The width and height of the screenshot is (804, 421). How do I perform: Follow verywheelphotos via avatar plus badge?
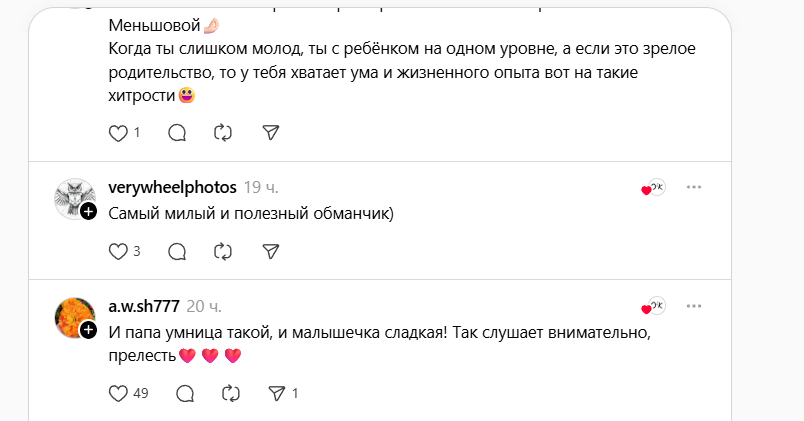[88, 211]
